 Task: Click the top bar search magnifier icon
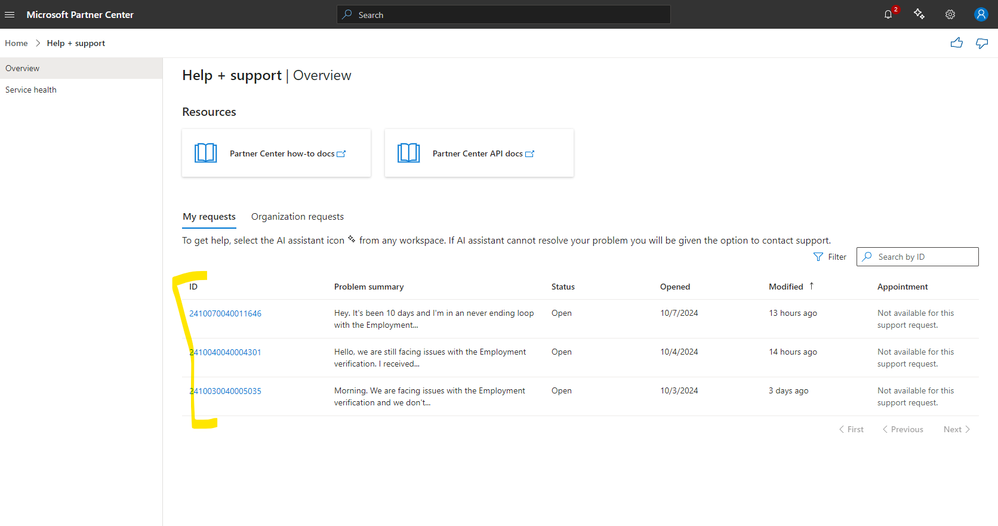[x=347, y=14]
